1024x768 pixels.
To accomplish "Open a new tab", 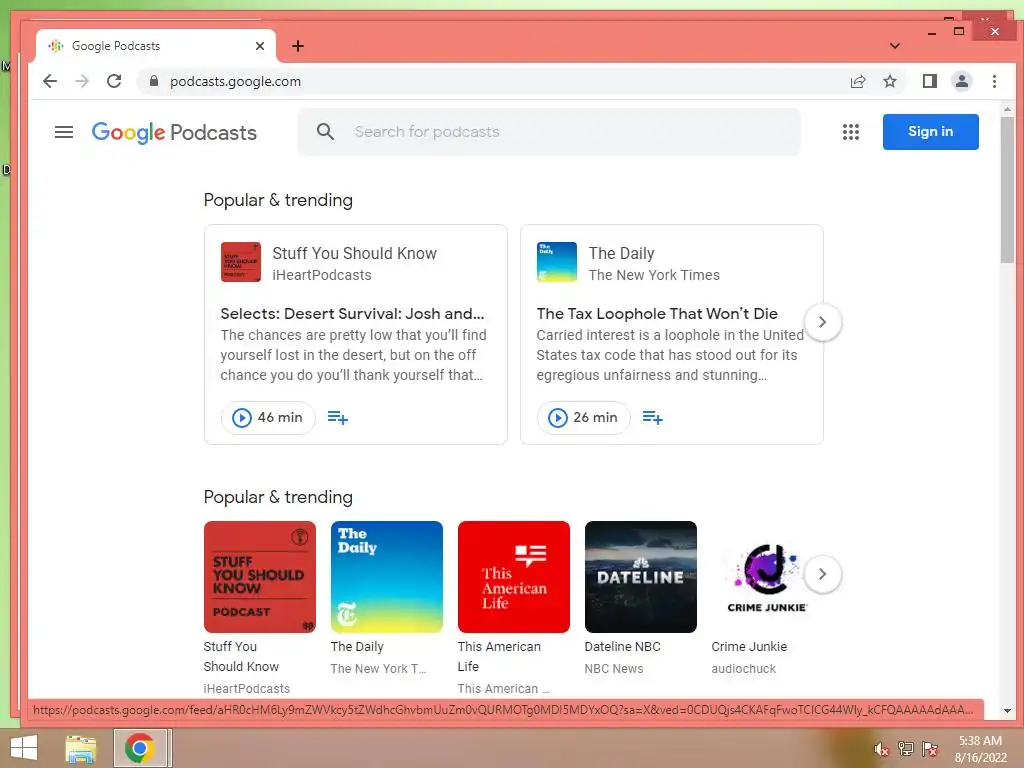I will pyautogui.click(x=298, y=46).
